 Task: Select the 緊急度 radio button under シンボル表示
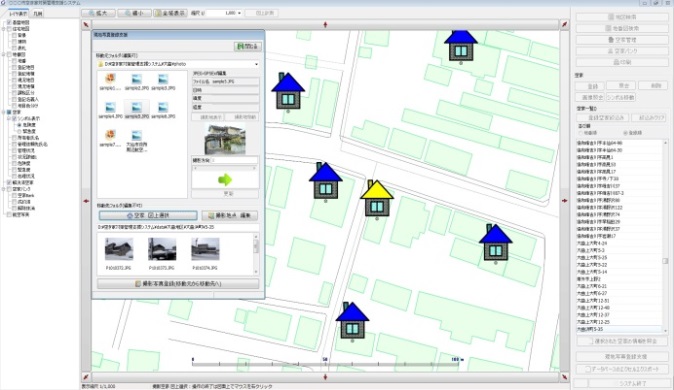coord(19,131)
